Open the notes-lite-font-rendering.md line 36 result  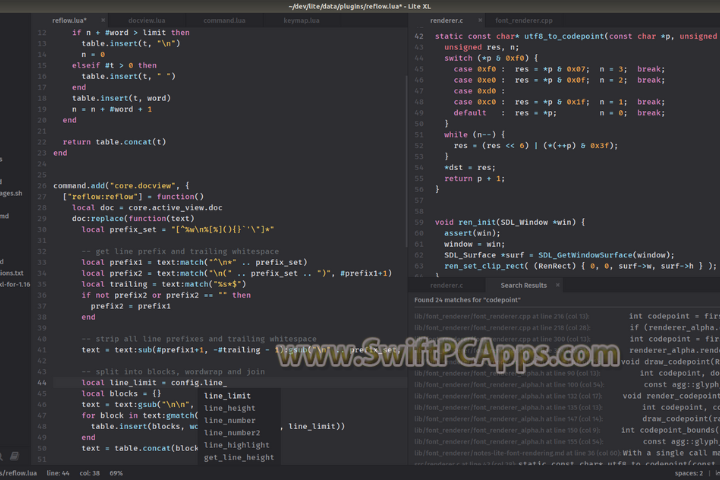tap(518, 453)
